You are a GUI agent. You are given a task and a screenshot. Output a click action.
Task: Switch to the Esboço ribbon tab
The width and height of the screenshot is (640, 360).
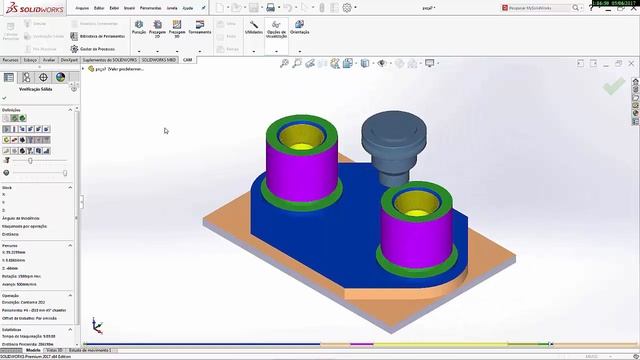[x=30, y=60]
